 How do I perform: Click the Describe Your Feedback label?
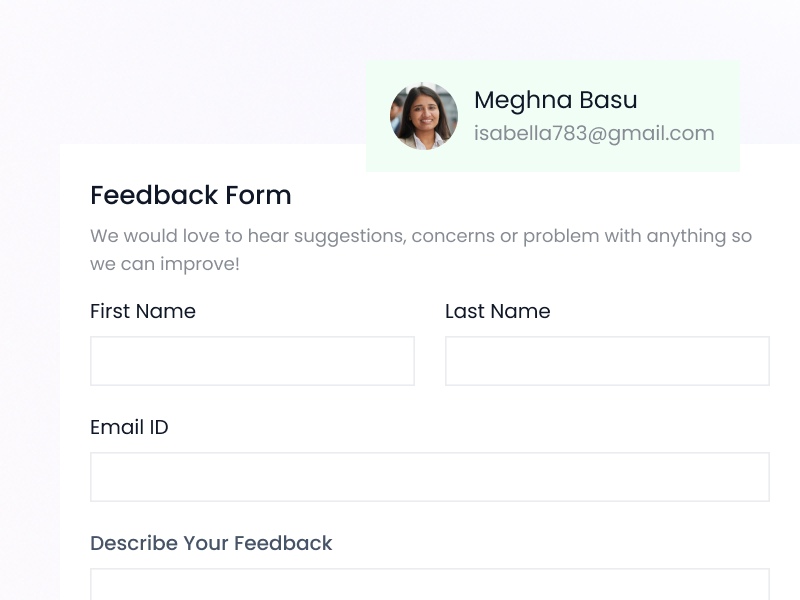[x=211, y=543]
